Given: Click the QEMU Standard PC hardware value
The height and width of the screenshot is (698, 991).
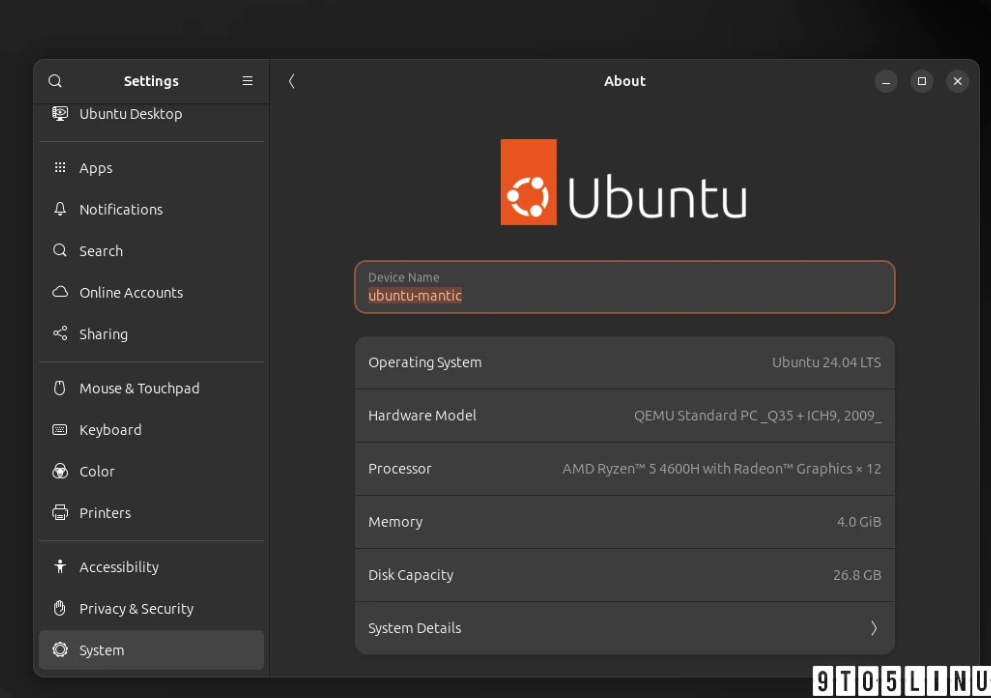Looking at the screenshot, I should point(757,415).
